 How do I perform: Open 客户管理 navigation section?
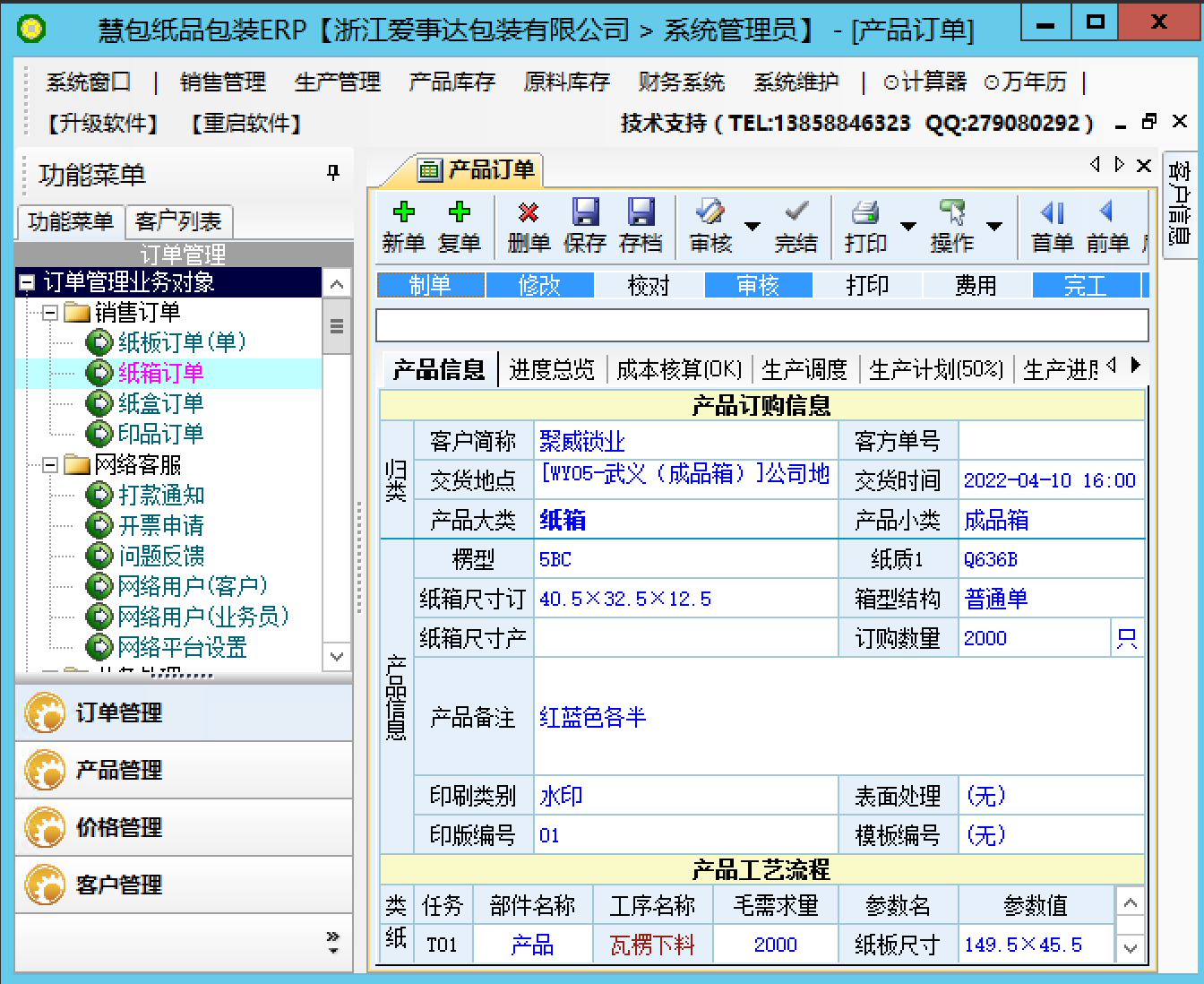(x=184, y=885)
